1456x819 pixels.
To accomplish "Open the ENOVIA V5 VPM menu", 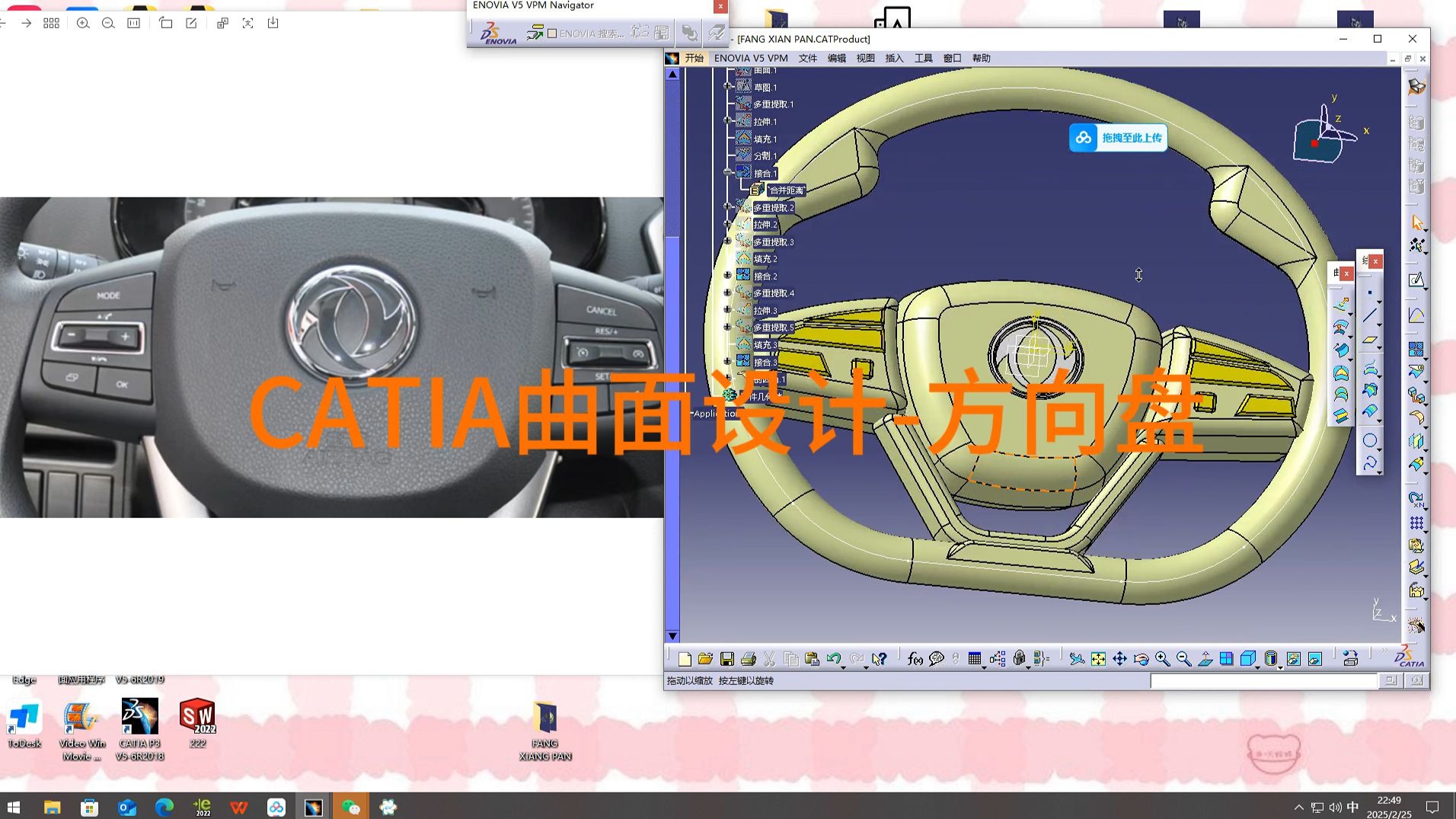I will 751,58.
